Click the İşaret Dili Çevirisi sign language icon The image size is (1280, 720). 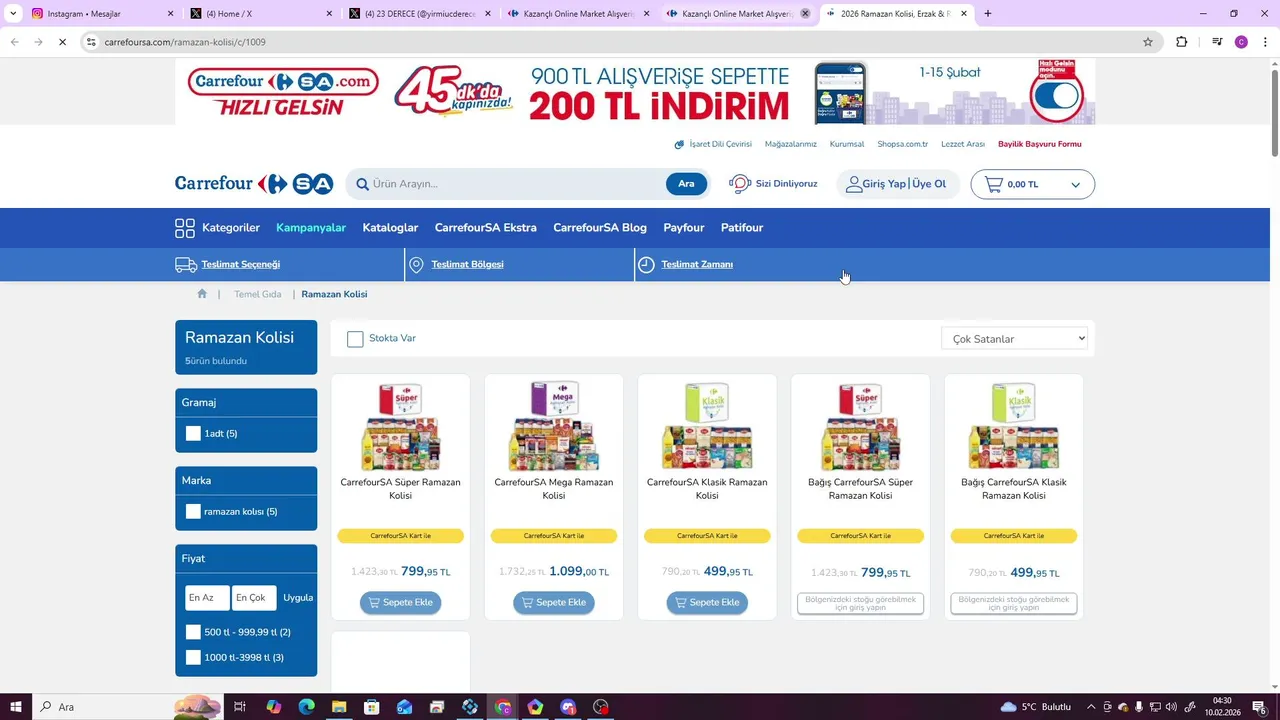(x=680, y=144)
